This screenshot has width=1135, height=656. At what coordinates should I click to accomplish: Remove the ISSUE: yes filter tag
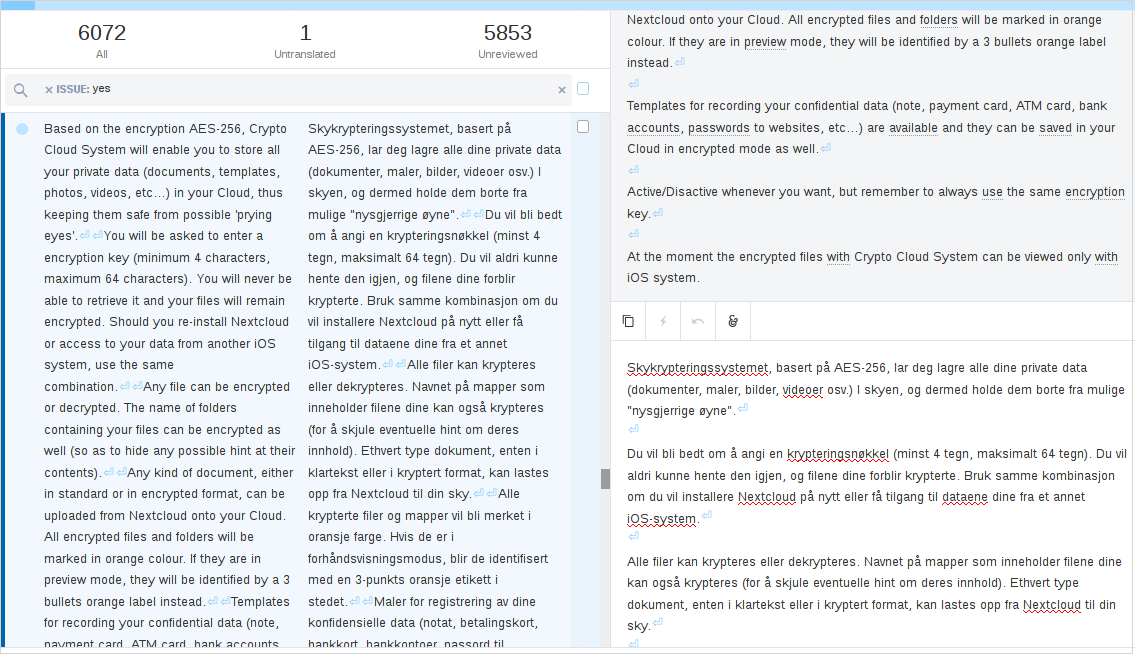click(48, 90)
